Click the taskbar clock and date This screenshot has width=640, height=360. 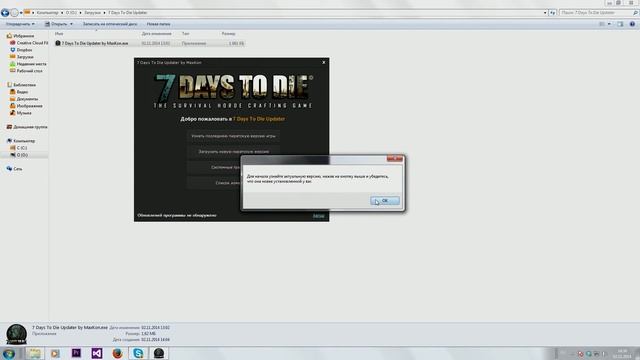[x=622, y=354]
